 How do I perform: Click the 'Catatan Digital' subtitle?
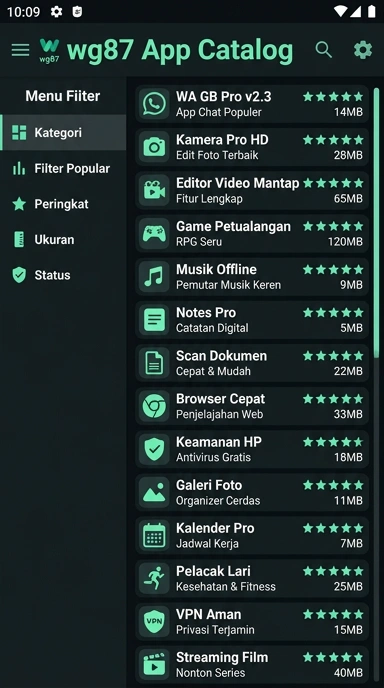[x=212, y=328]
